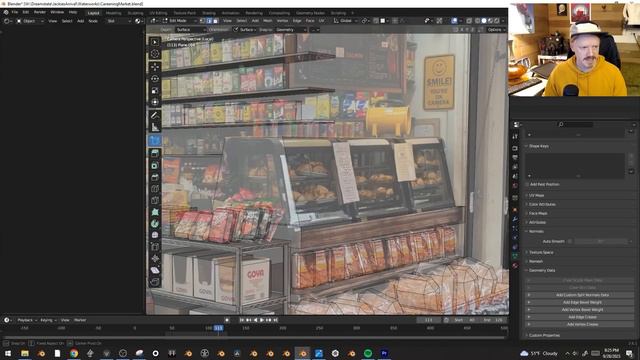640x360 pixels.
Task: Toggle viewport overlays button
Action: (x=454, y=20)
